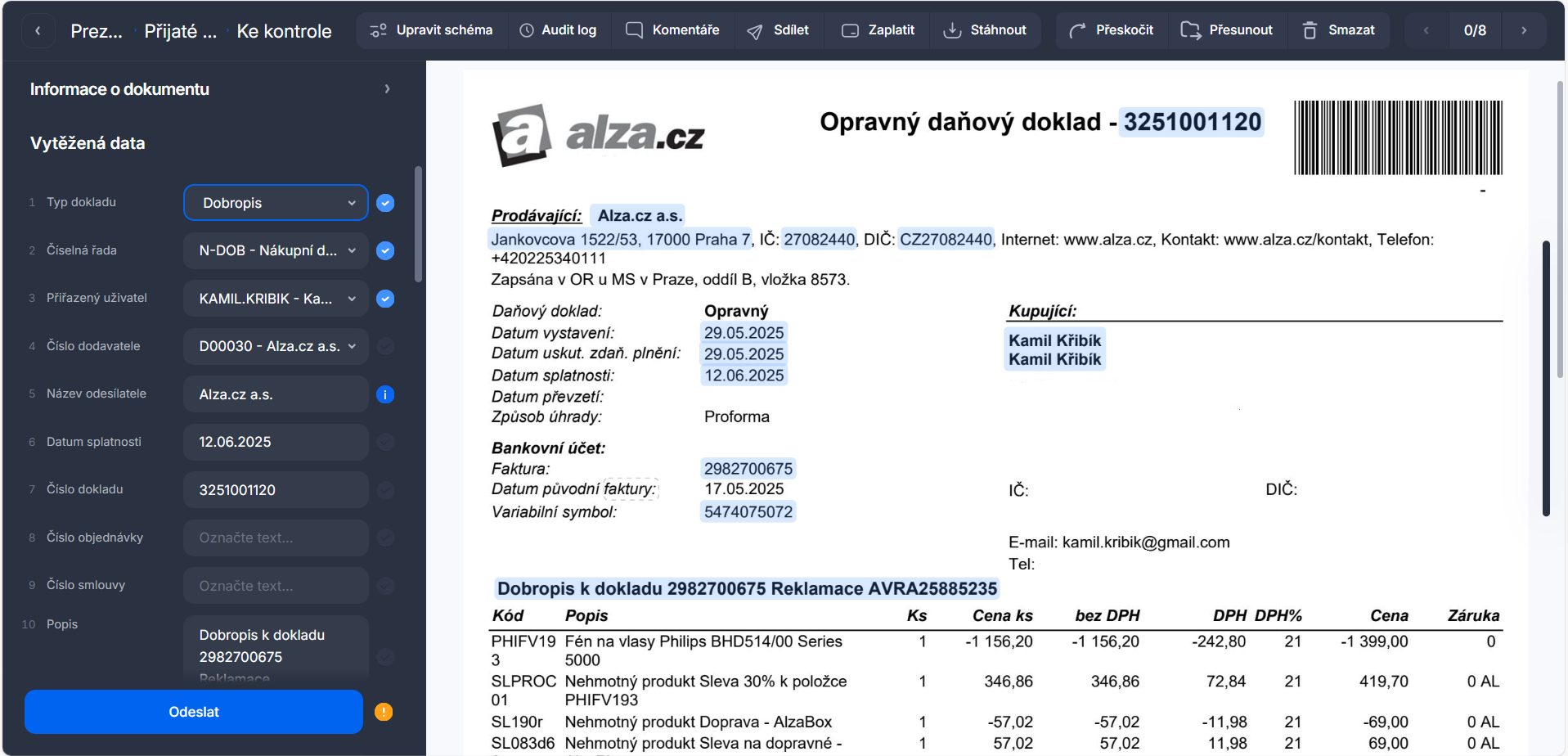
Task: Select highlighted buyer Kamil Křibík
Action: (1054, 349)
